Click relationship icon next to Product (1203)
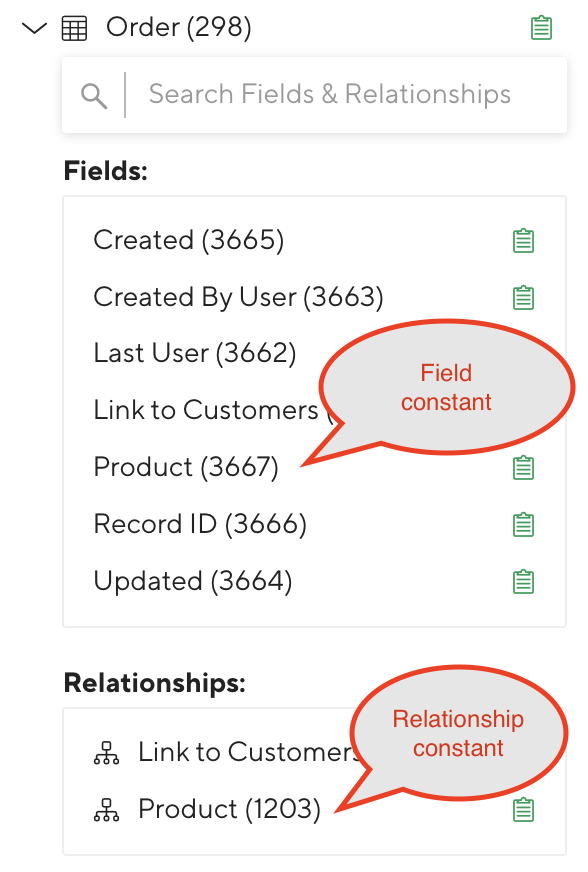 (x=106, y=810)
